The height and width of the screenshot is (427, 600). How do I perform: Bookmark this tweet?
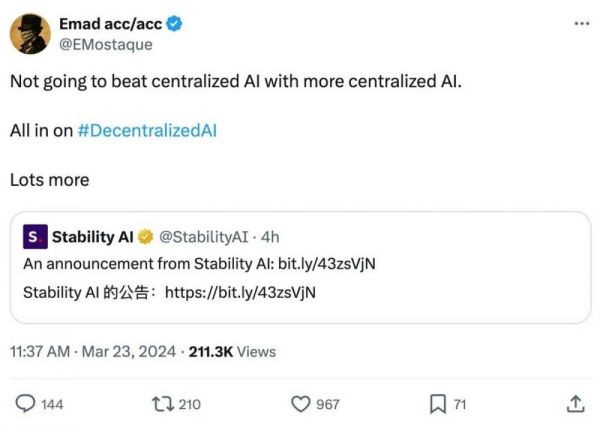[437, 403]
